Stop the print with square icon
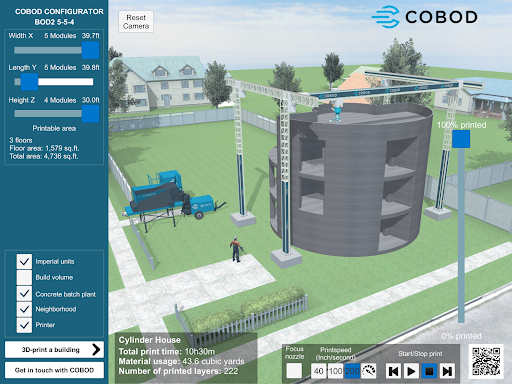The height and width of the screenshot is (384, 512). coord(429,371)
